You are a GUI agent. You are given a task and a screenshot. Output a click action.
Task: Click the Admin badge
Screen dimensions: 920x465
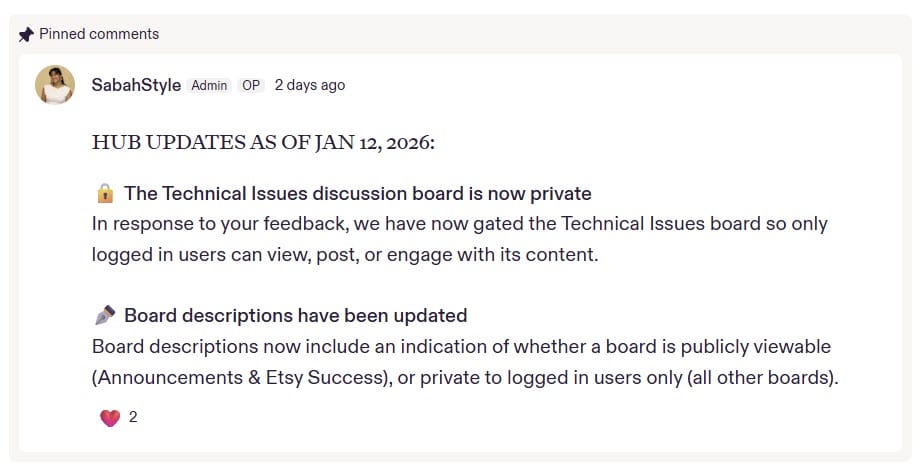pyautogui.click(x=209, y=85)
